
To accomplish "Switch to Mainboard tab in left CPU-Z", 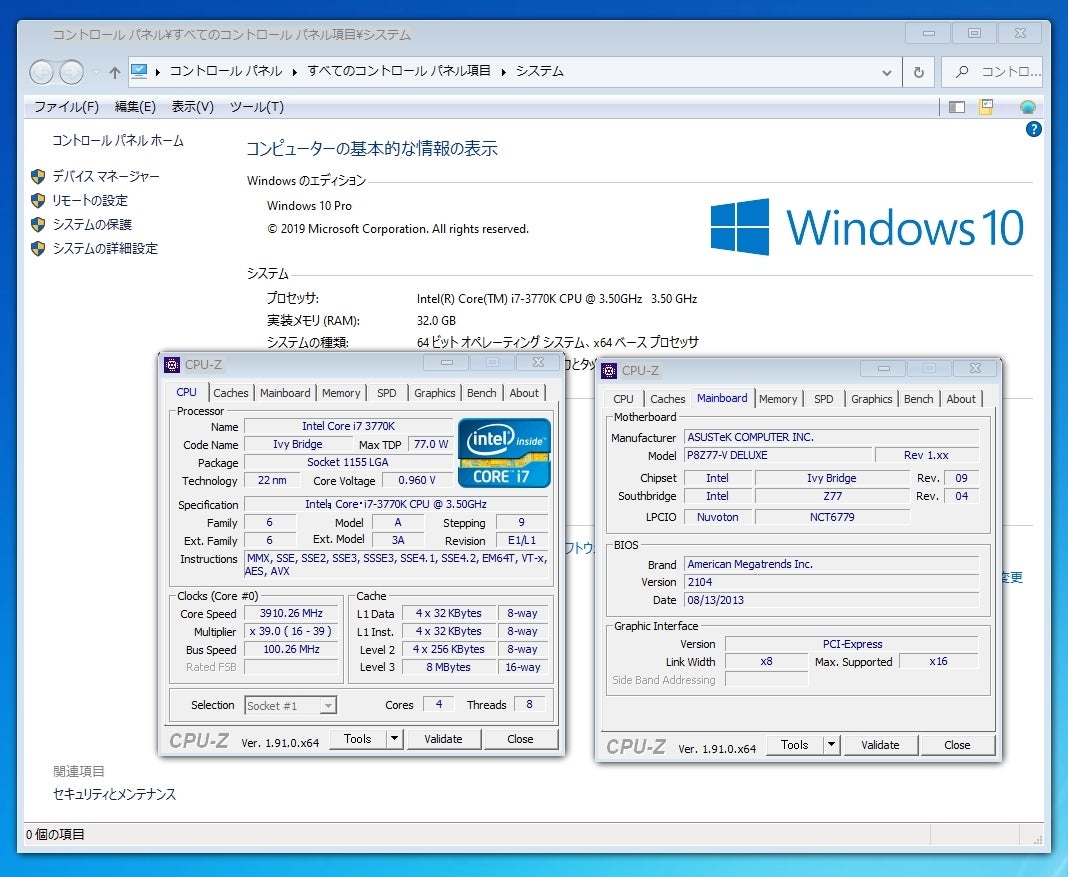I will coord(285,393).
